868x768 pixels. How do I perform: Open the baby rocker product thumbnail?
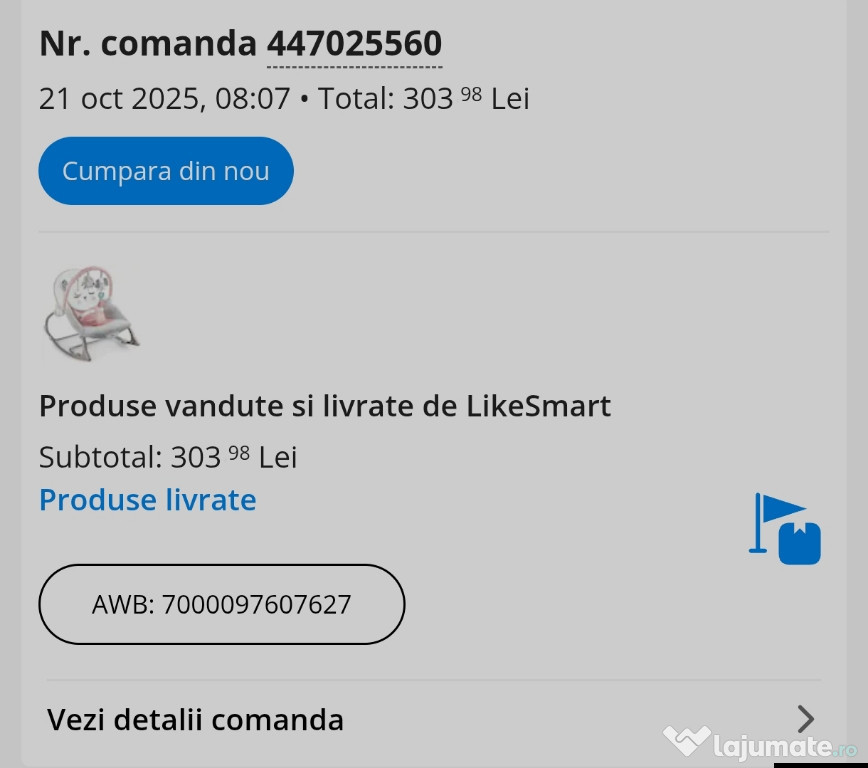click(91, 314)
